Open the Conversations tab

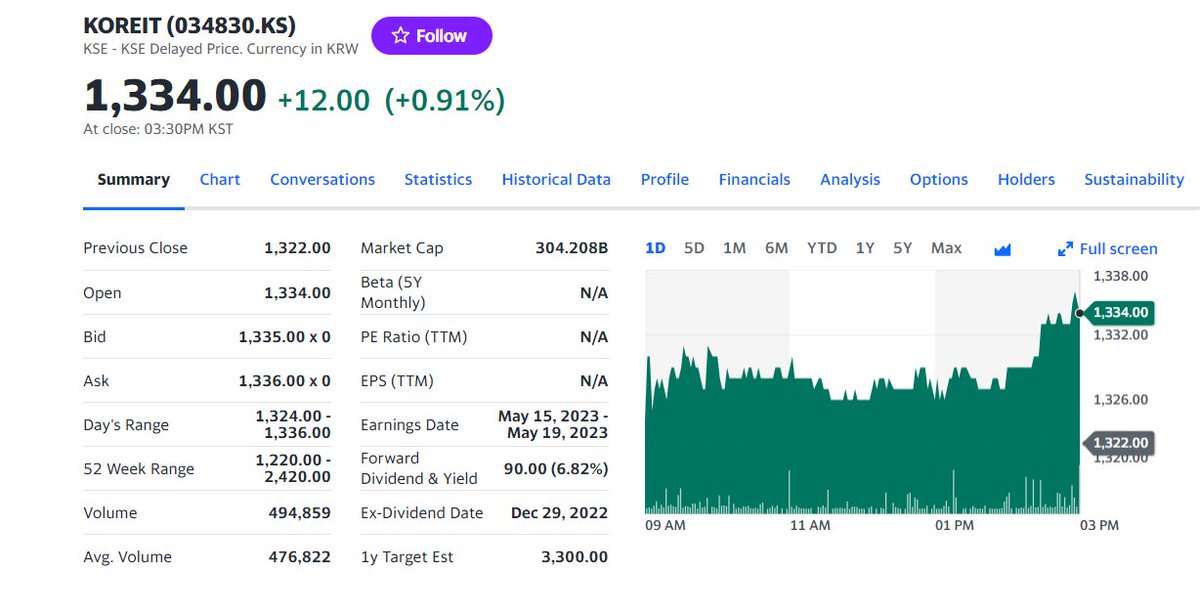[x=322, y=180]
